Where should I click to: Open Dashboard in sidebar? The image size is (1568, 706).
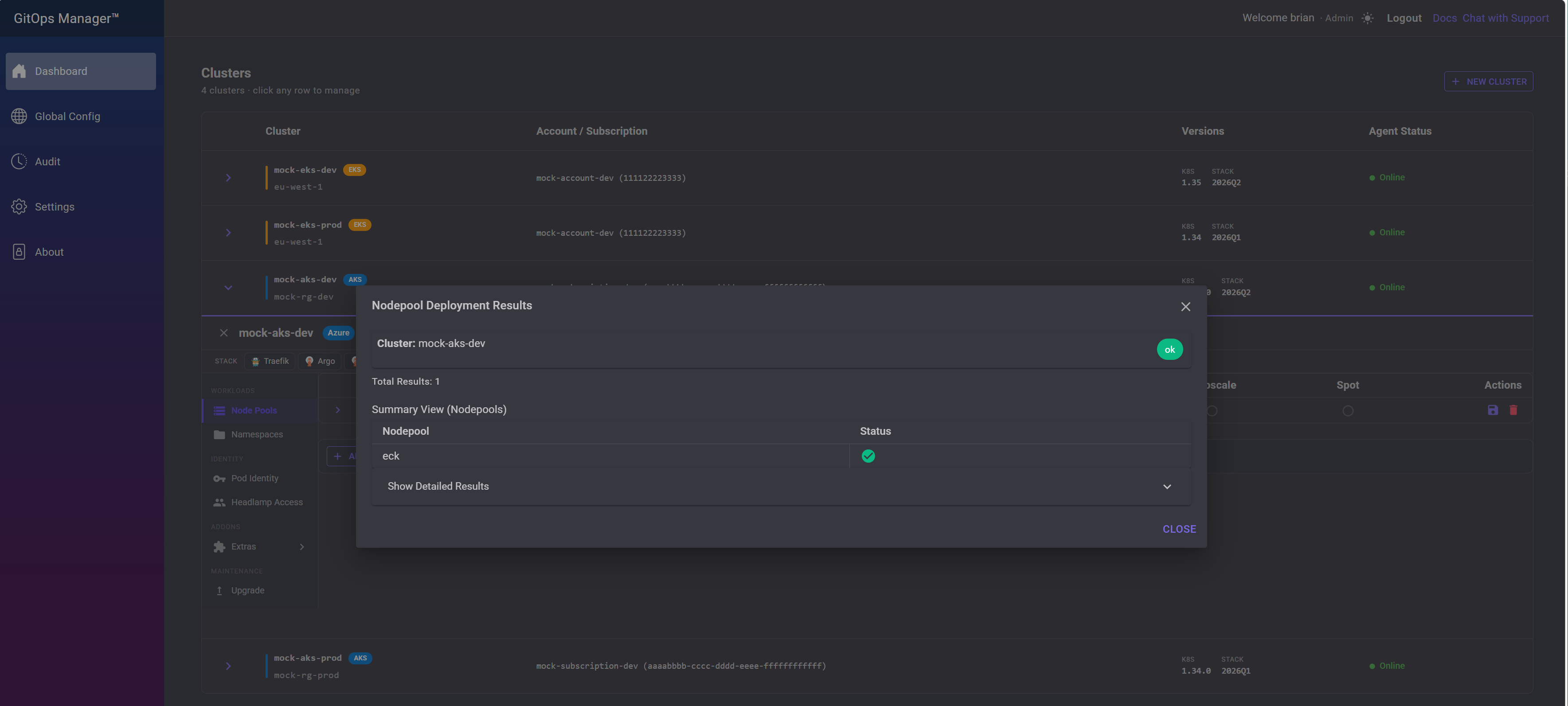pyautogui.click(x=80, y=71)
